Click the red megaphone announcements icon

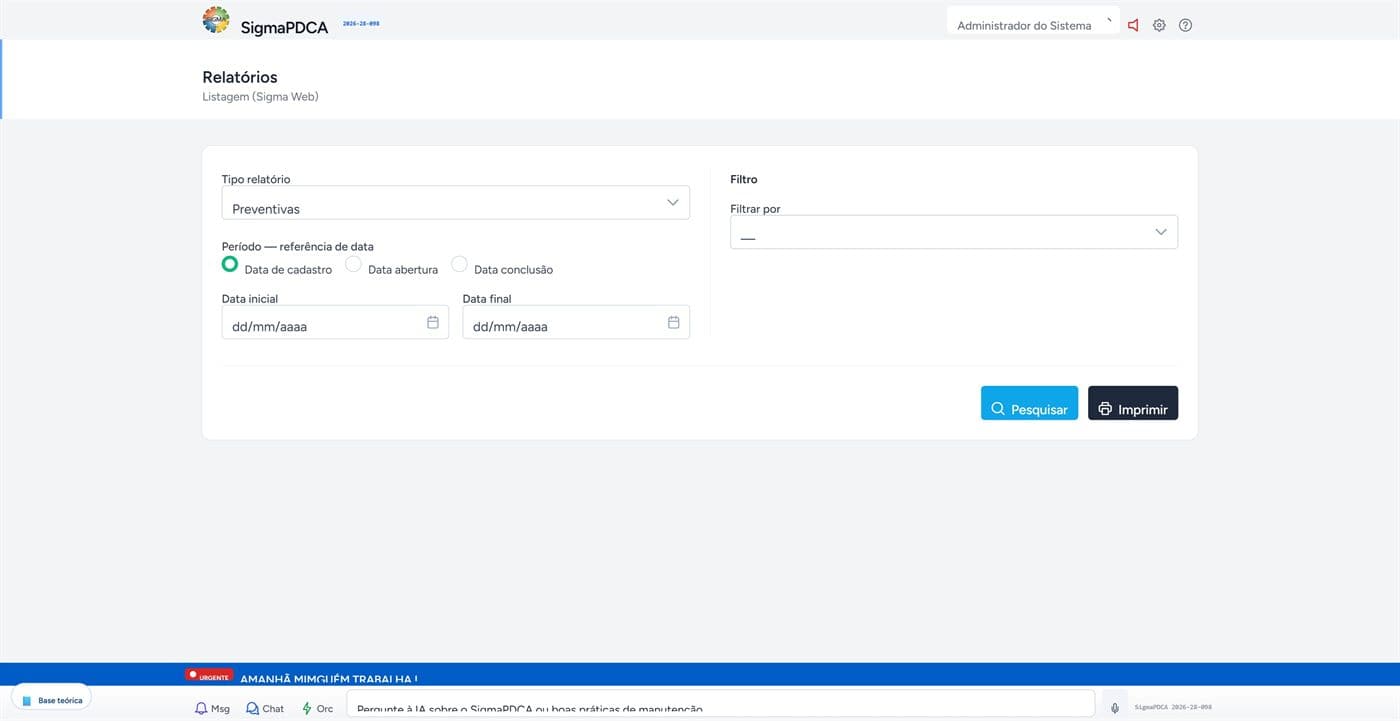pyautogui.click(x=1133, y=25)
